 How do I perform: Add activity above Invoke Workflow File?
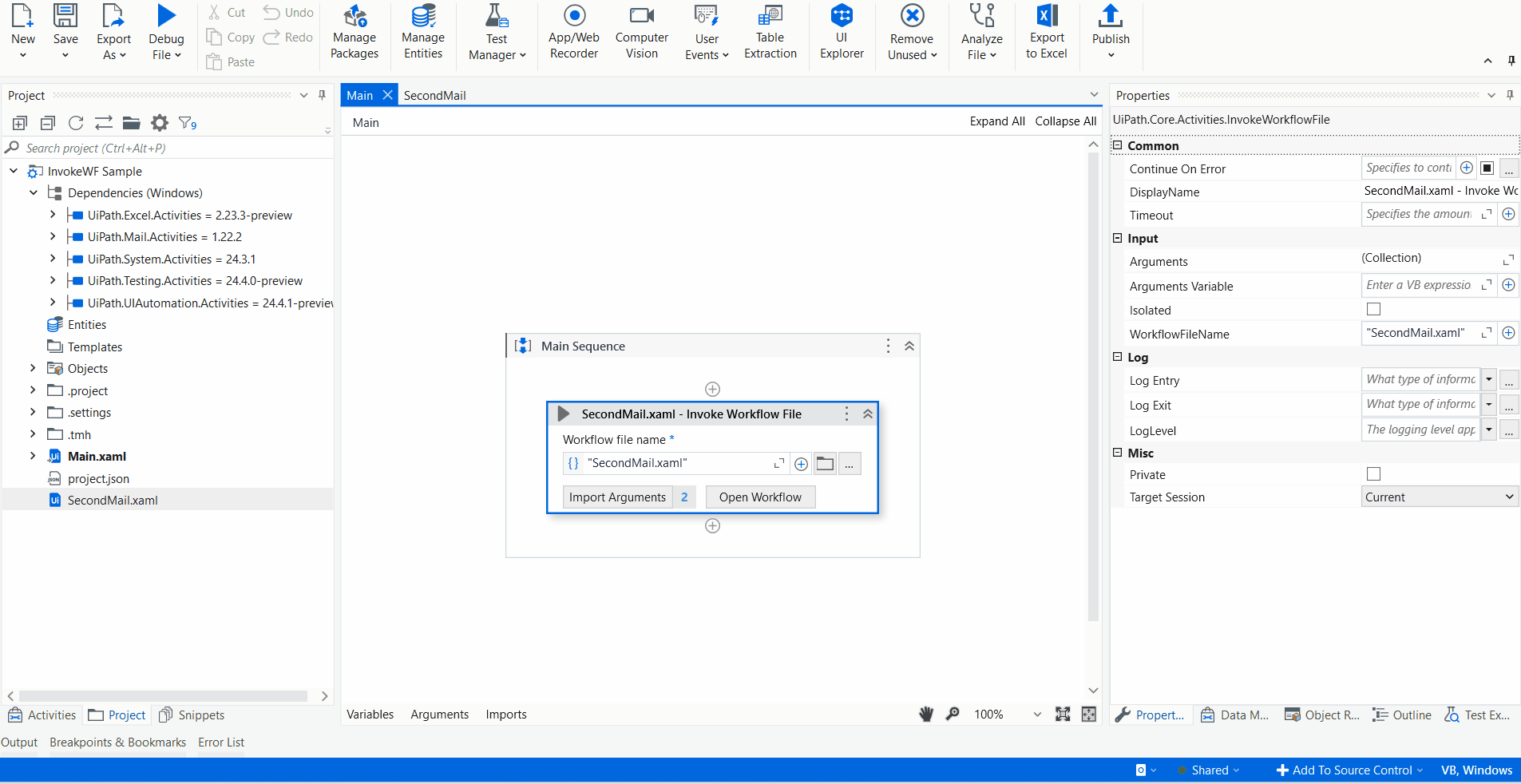pos(713,389)
